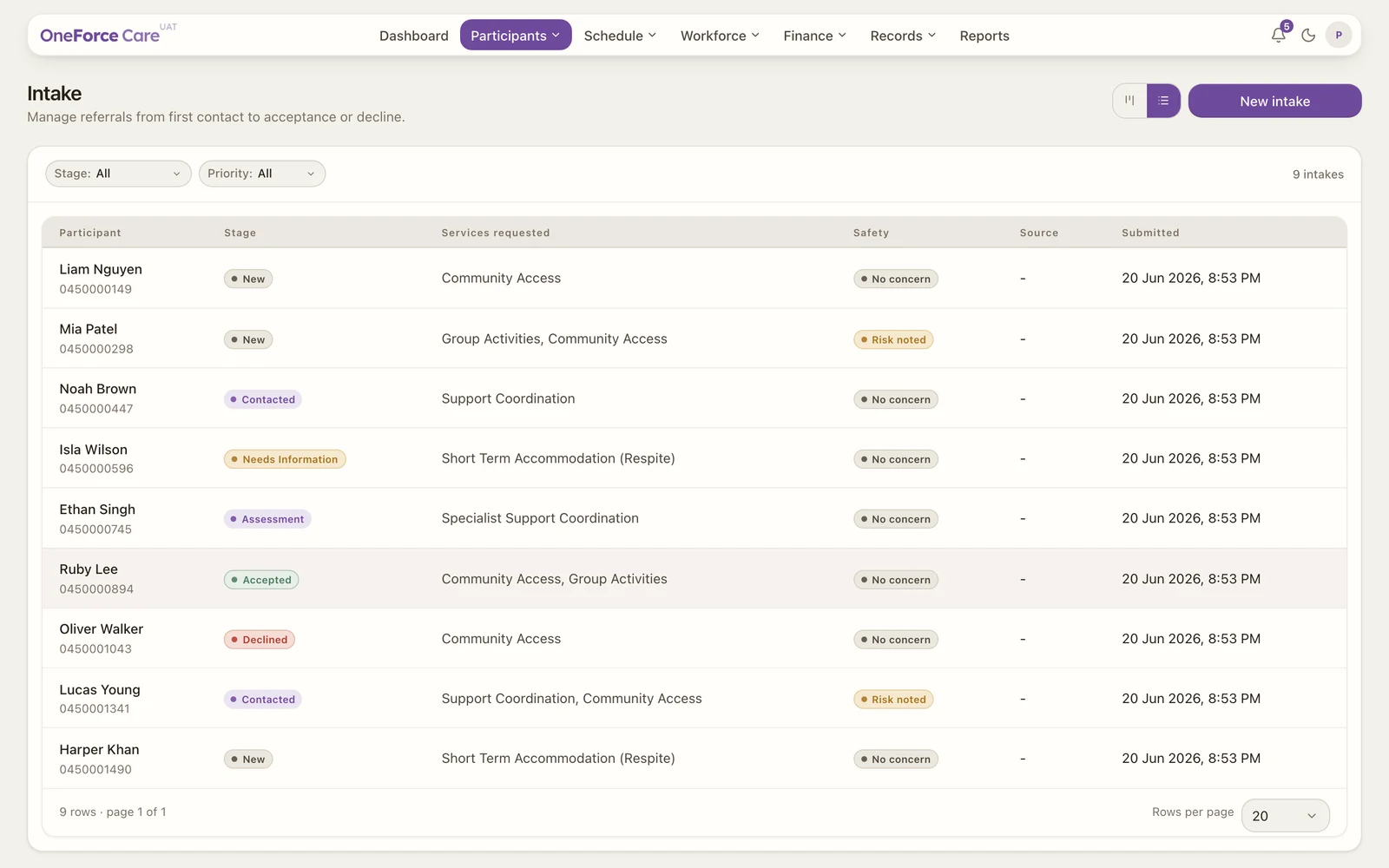
Task: Sort by Participant column header
Action: pyautogui.click(x=90, y=233)
